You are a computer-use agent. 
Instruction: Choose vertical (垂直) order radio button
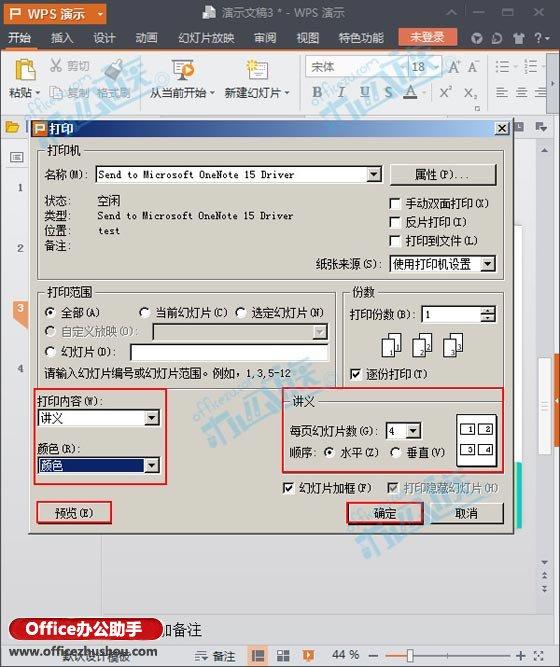point(396,453)
